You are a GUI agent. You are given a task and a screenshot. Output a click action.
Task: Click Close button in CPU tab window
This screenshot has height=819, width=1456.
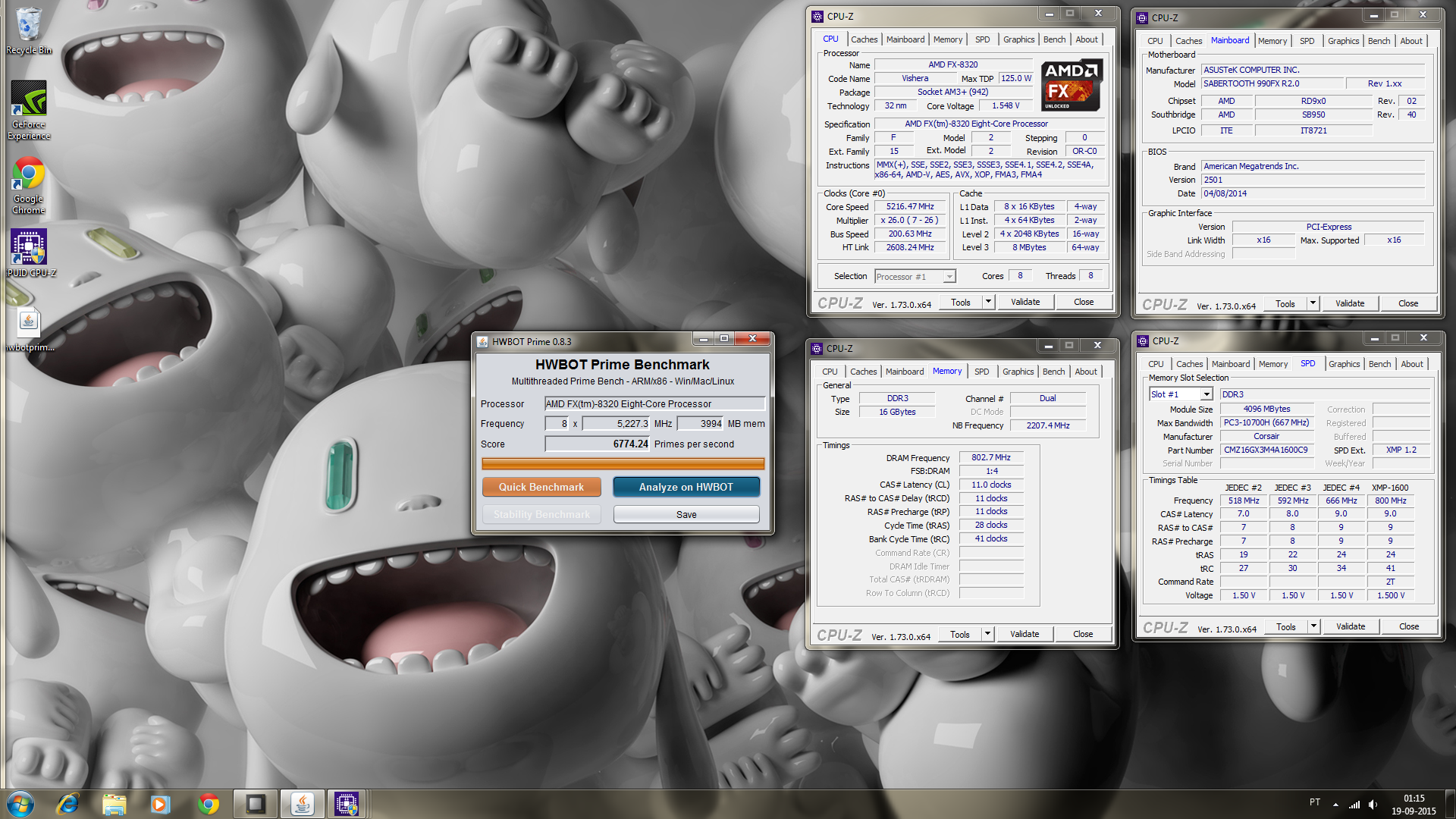1084,302
